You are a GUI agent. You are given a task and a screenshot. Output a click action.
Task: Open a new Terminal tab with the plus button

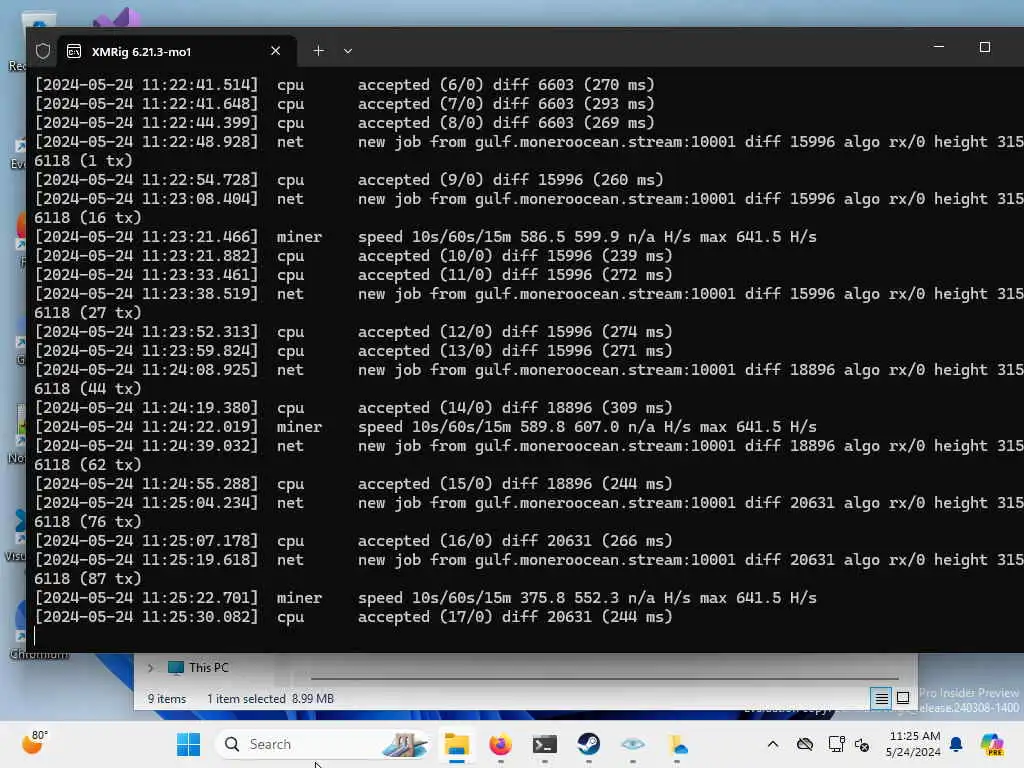318,51
